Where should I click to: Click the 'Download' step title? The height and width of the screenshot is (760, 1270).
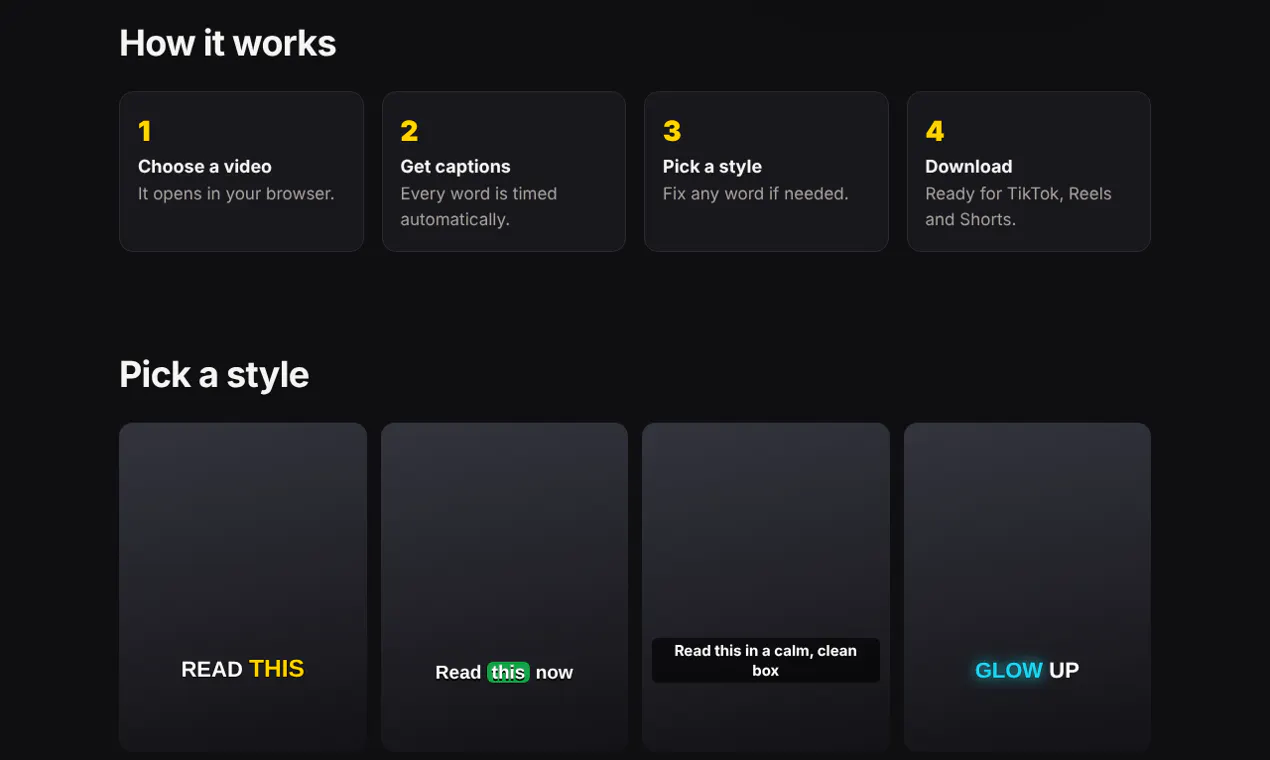968,167
